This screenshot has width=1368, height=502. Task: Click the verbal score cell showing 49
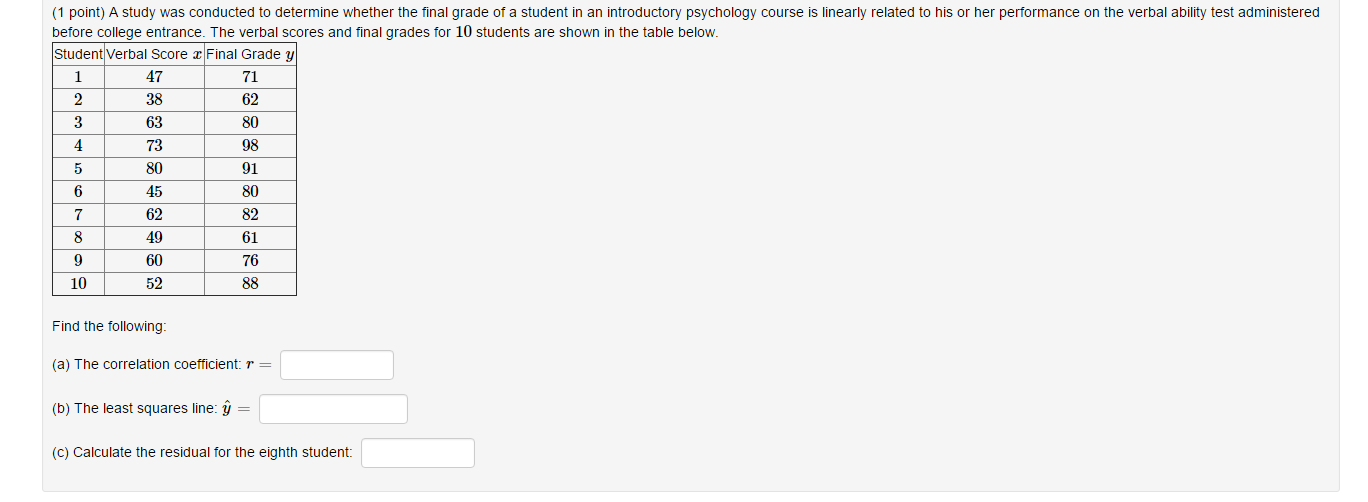[154, 238]
